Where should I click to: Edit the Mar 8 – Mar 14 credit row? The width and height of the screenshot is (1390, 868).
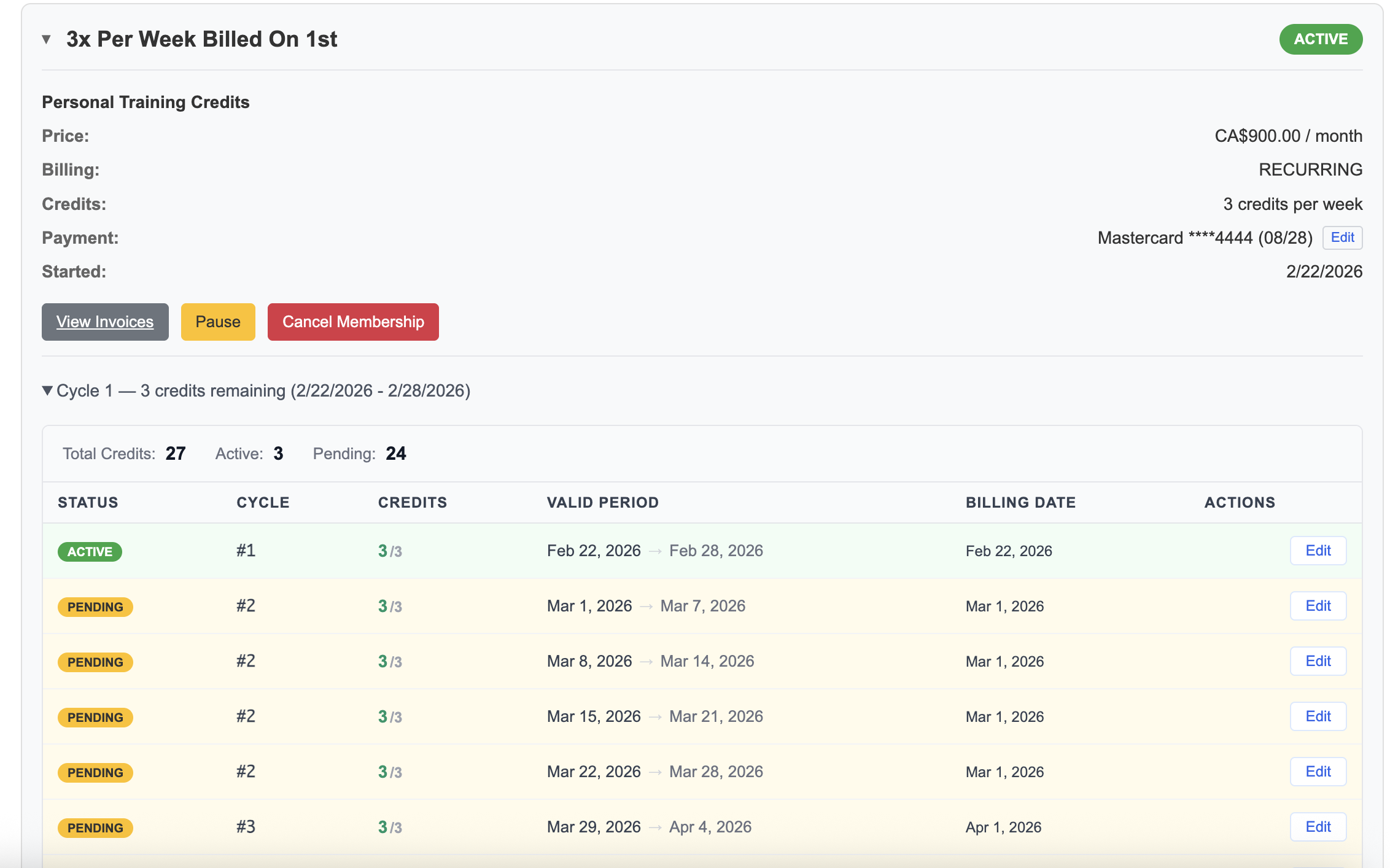(1318, 661)
